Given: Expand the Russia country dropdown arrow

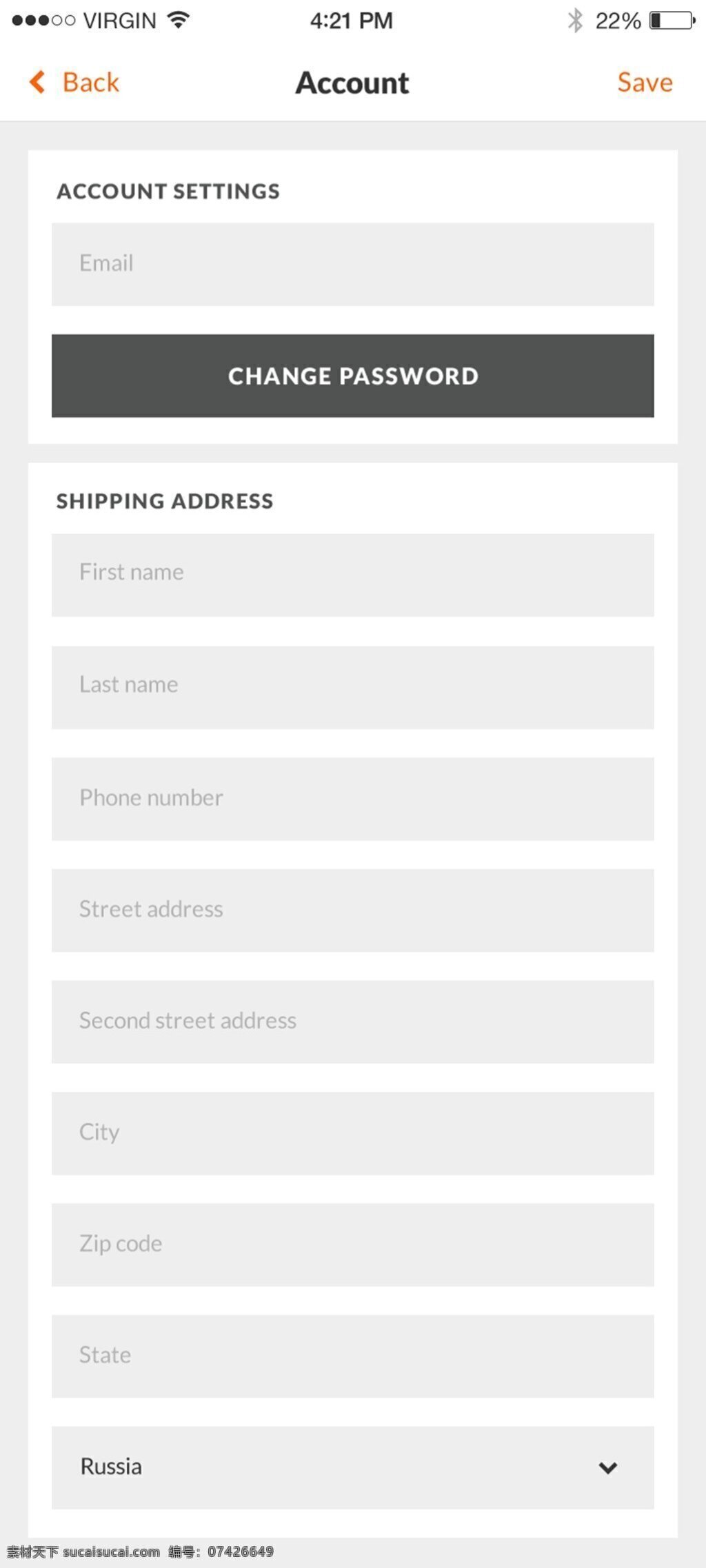Looking at the screenshot, I should (608, 1467).
